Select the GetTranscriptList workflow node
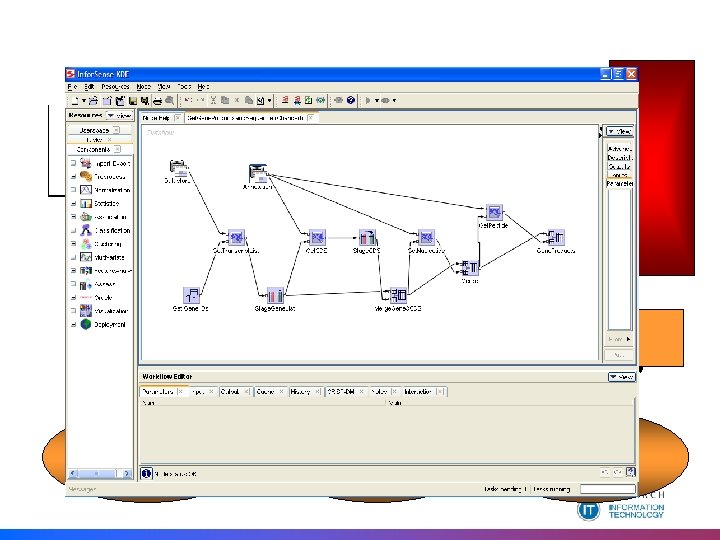This screenshot has height=540, width=720. (x=236, y=237)
